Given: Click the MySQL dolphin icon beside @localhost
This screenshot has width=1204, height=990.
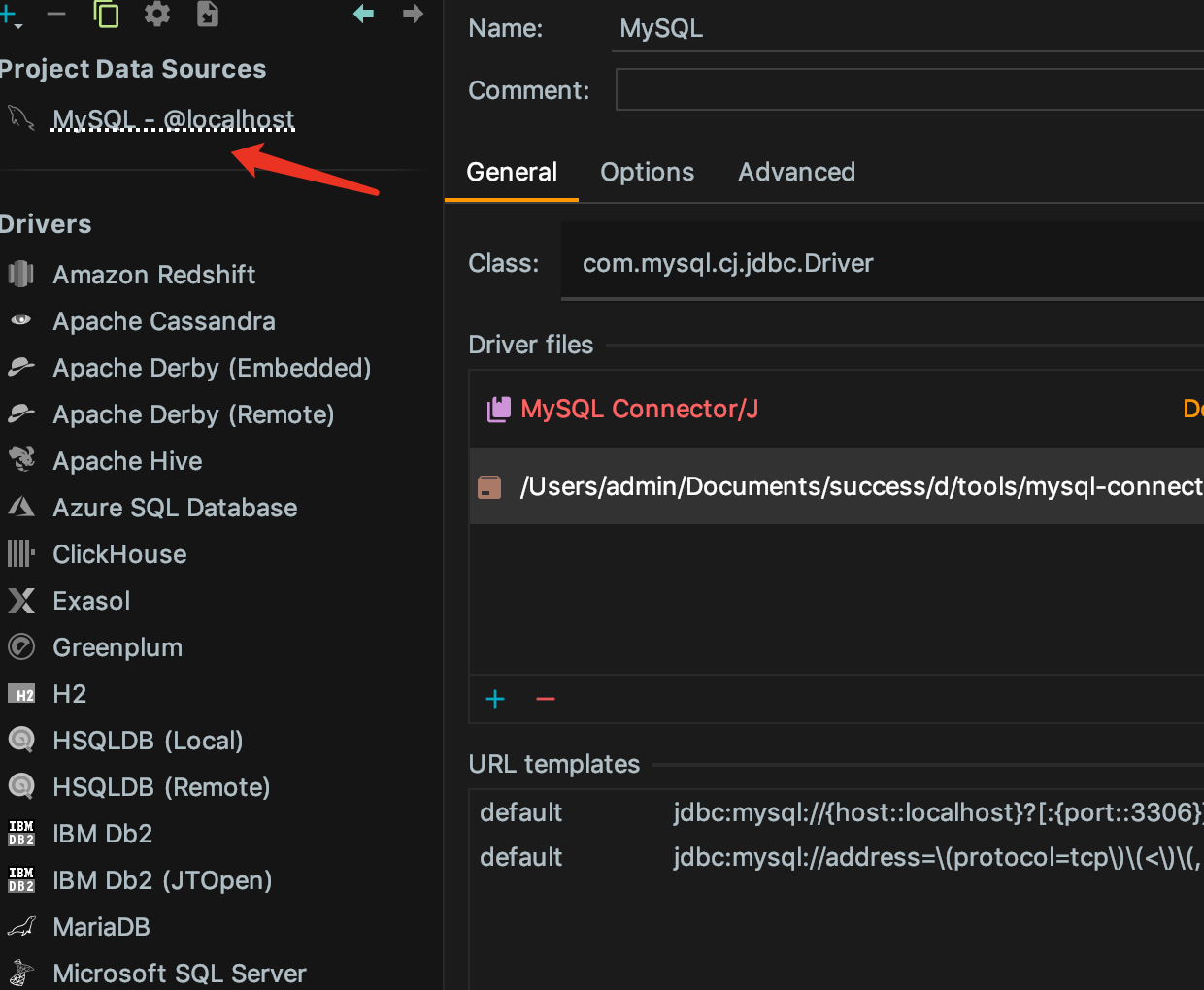Looking at the screenshot, I should click(21, 118).
